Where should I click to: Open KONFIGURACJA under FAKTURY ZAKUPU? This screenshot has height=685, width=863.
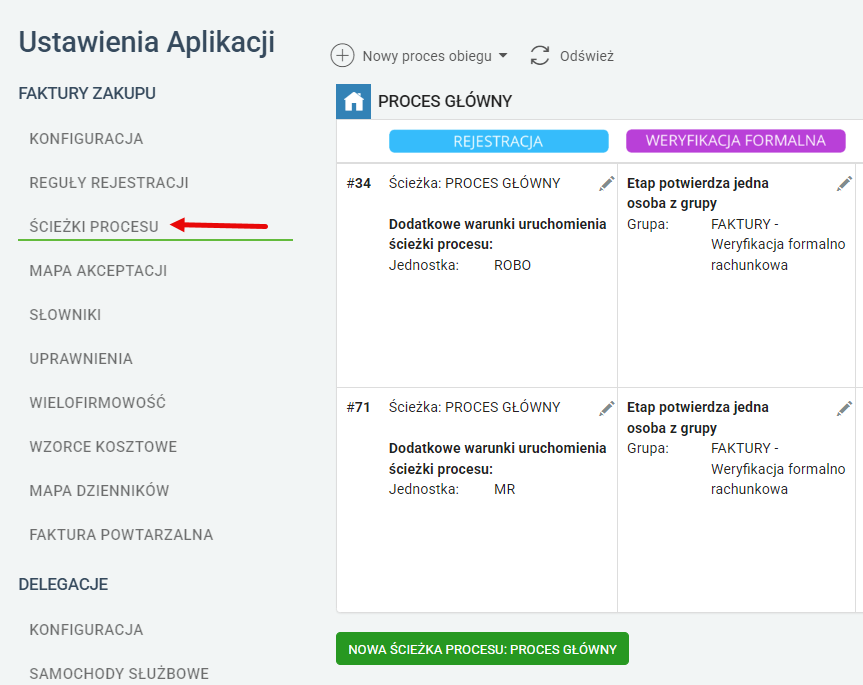pos(86,139)
